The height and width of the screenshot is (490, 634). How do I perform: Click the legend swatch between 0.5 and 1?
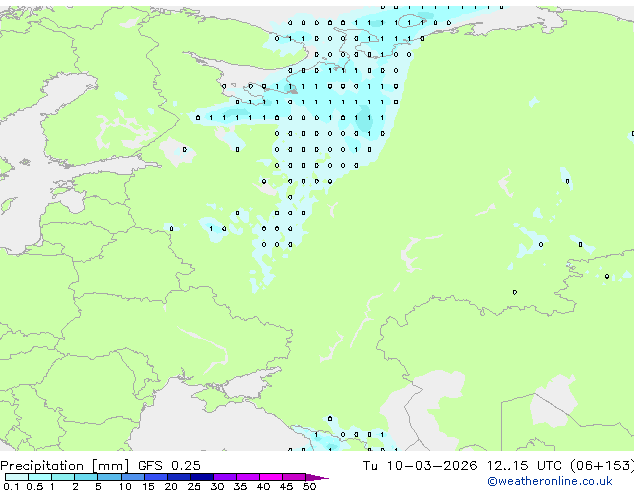tap(40, 477)
